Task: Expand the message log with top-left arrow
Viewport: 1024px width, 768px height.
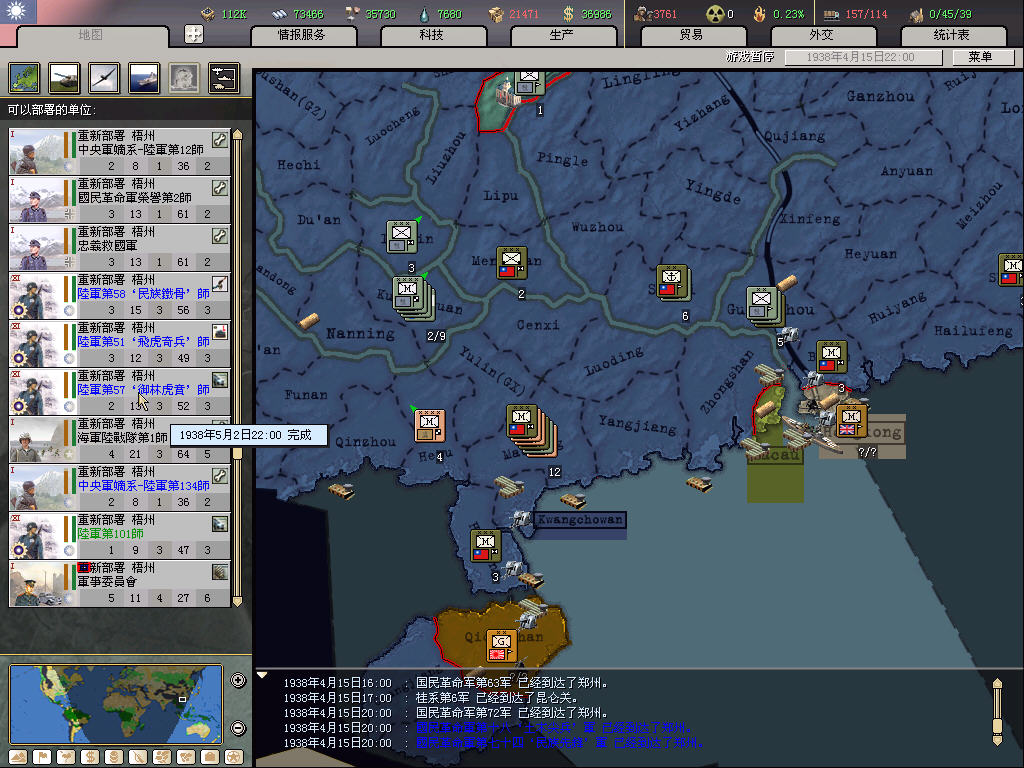Action: tap(263, 675)
